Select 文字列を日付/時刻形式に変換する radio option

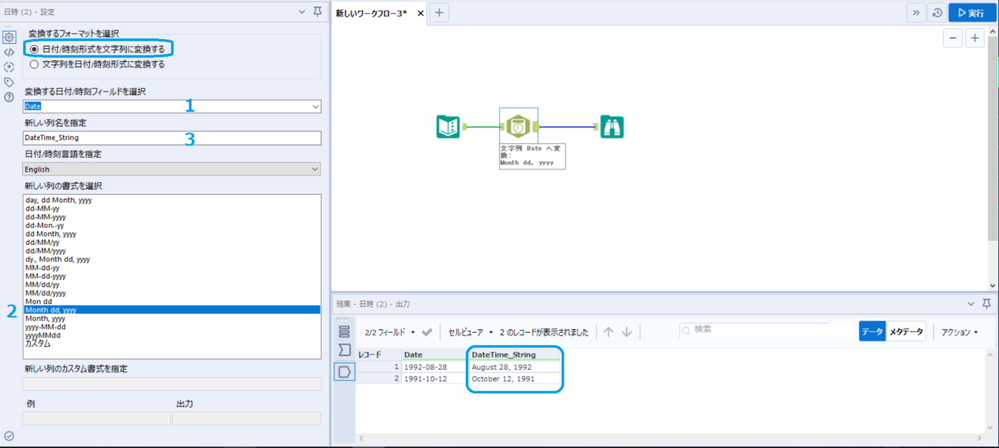coord(96,64)
